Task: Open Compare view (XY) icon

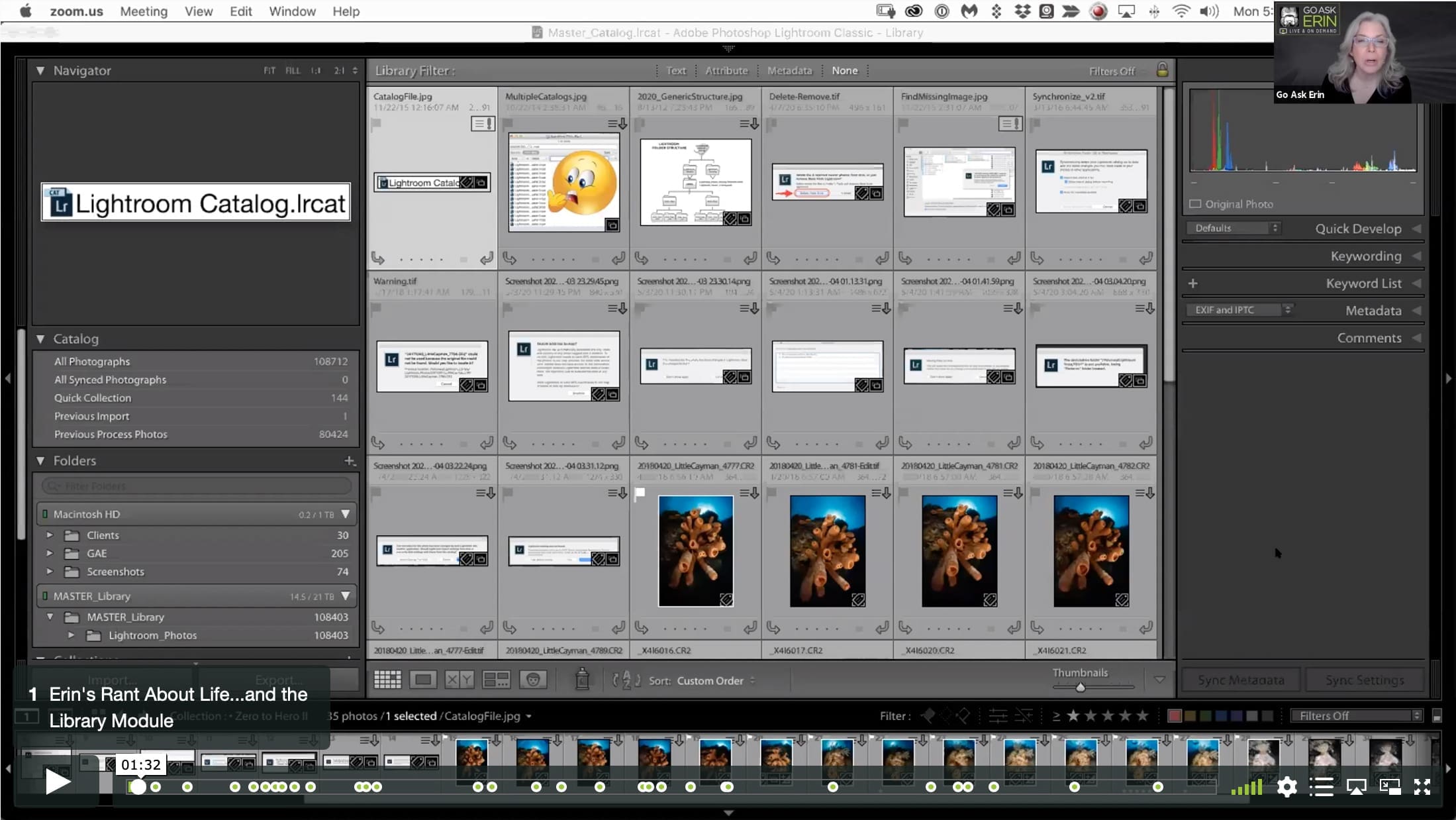Action: pos(459,680)
